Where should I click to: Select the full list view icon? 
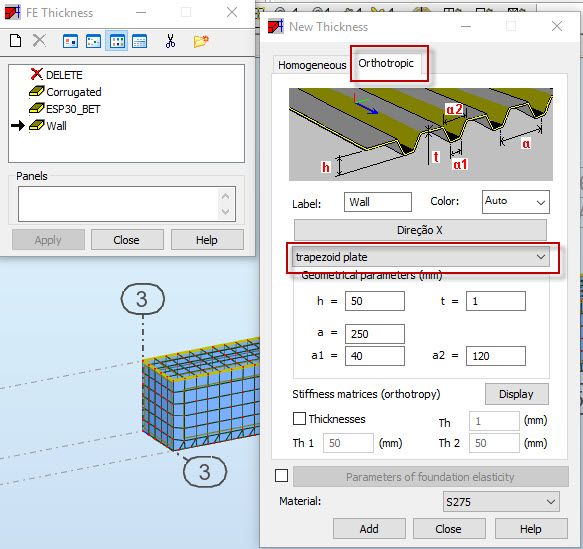pos(140,41)
